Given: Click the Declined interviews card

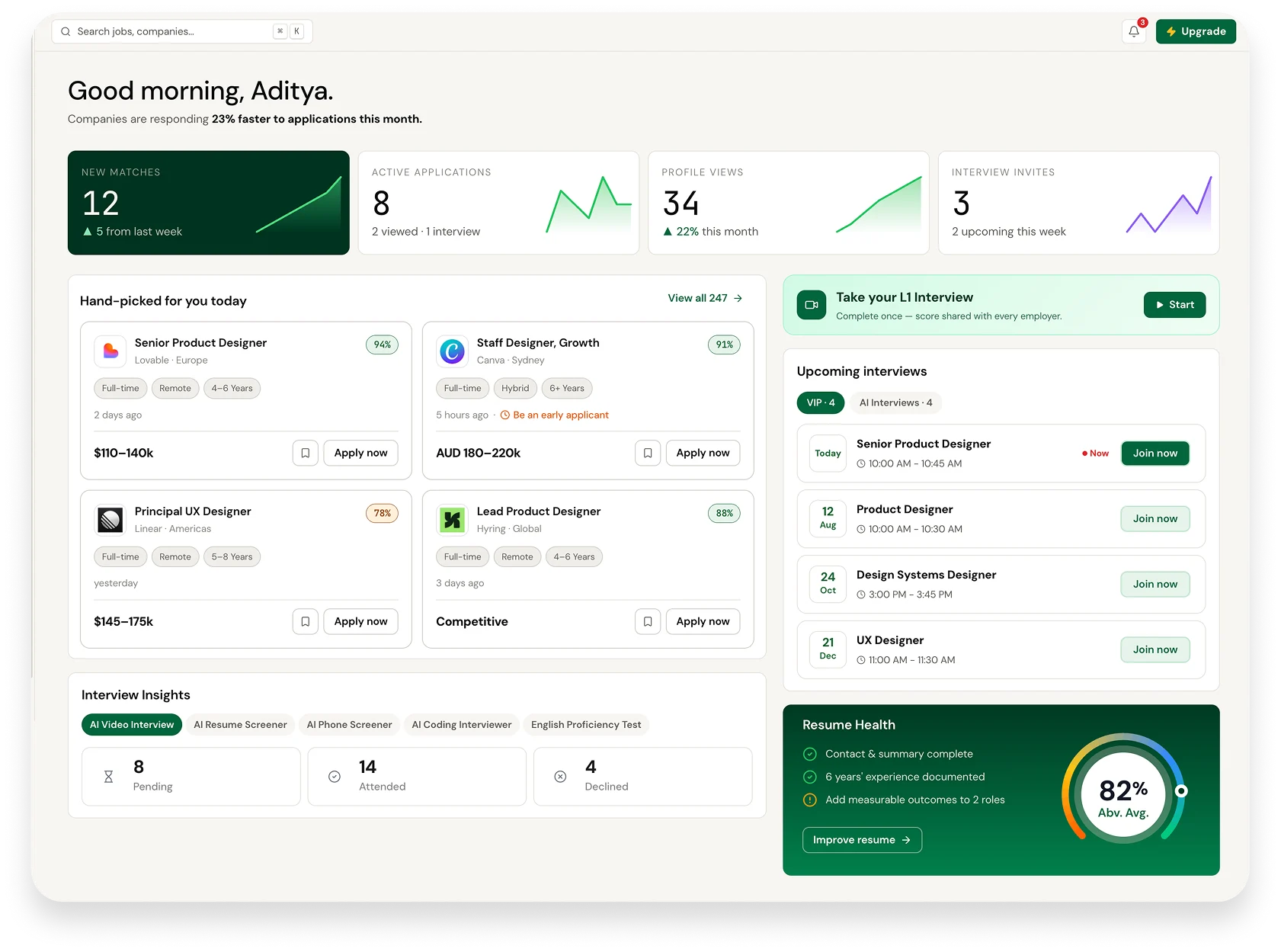Looking at the screenshot, I should tap(643, 777).
